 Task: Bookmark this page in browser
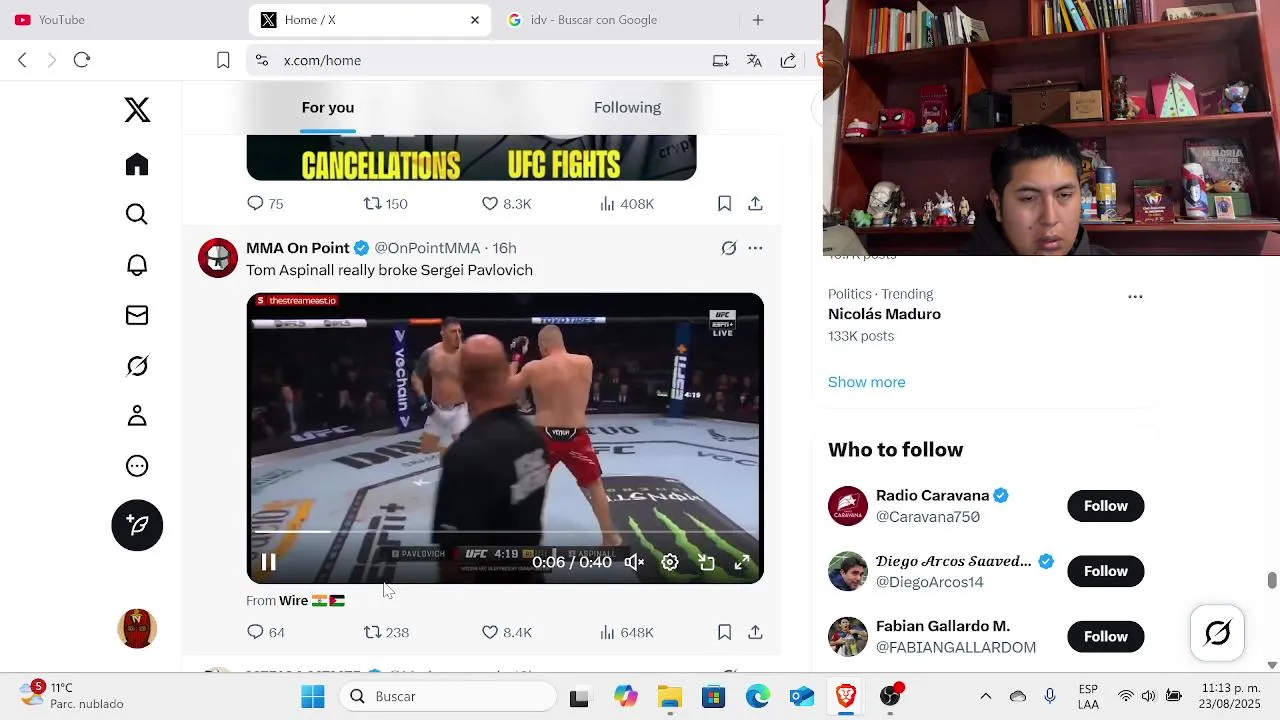[x=223, y=60]
